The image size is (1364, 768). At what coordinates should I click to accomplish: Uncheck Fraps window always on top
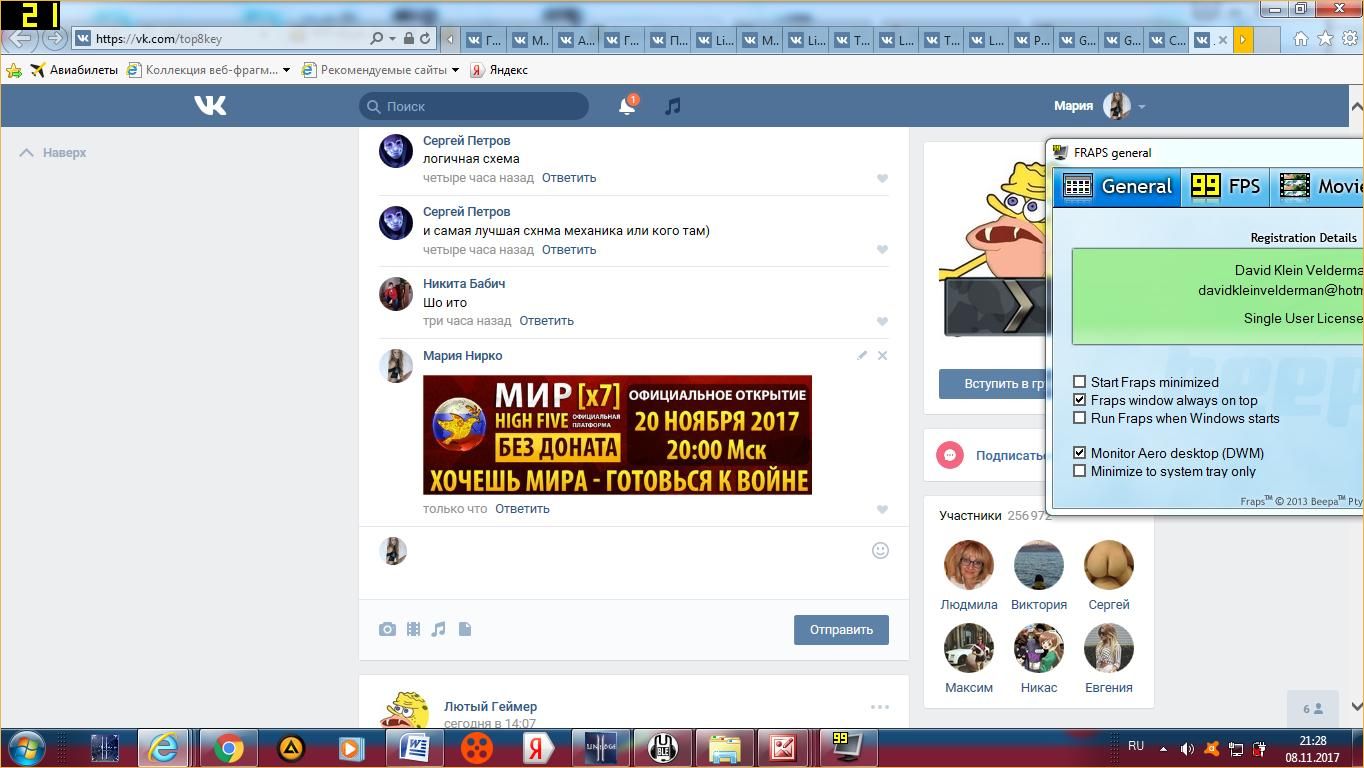pyautogui.click(x=1080, y=400)
